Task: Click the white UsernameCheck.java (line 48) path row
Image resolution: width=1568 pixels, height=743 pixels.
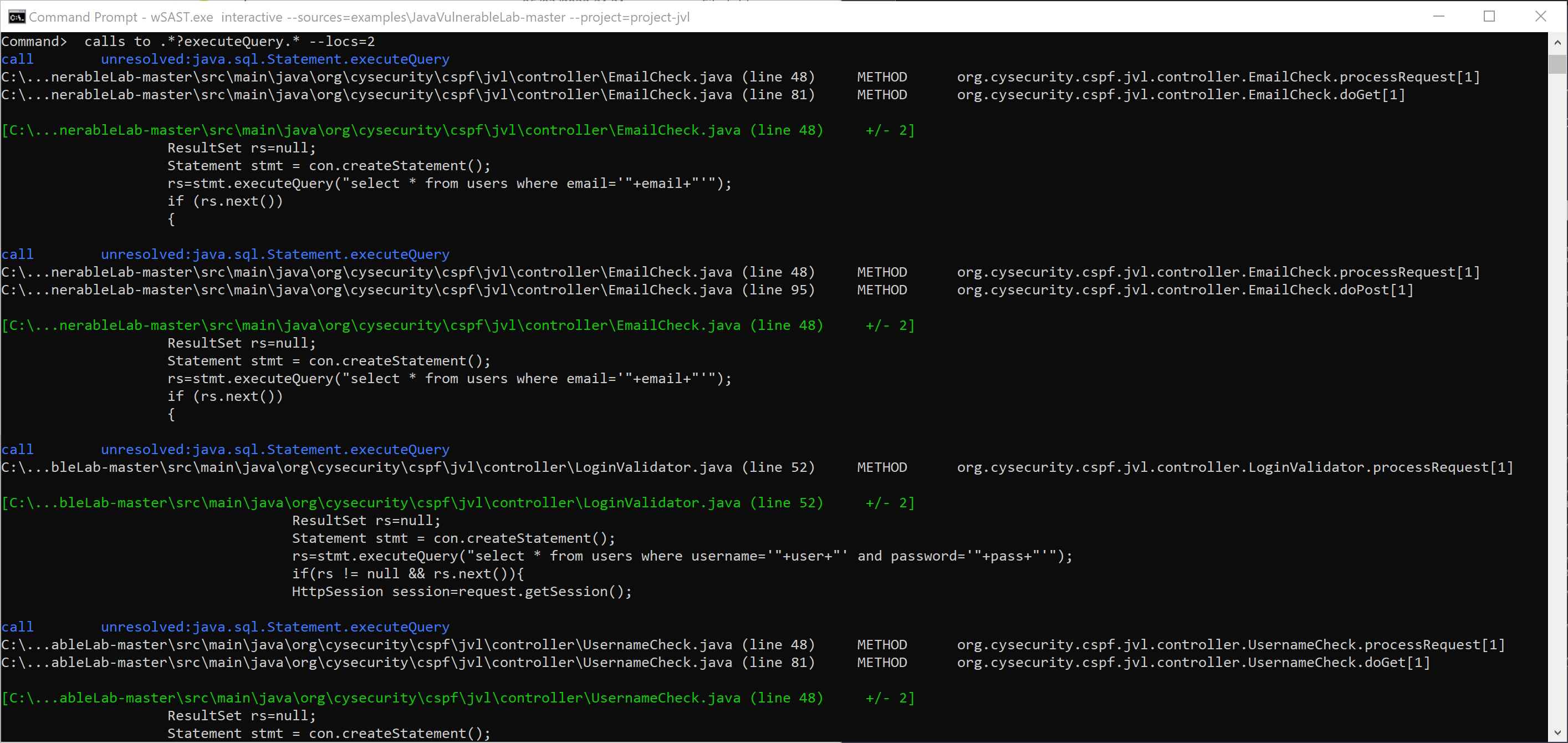Action: coord(408,645)
